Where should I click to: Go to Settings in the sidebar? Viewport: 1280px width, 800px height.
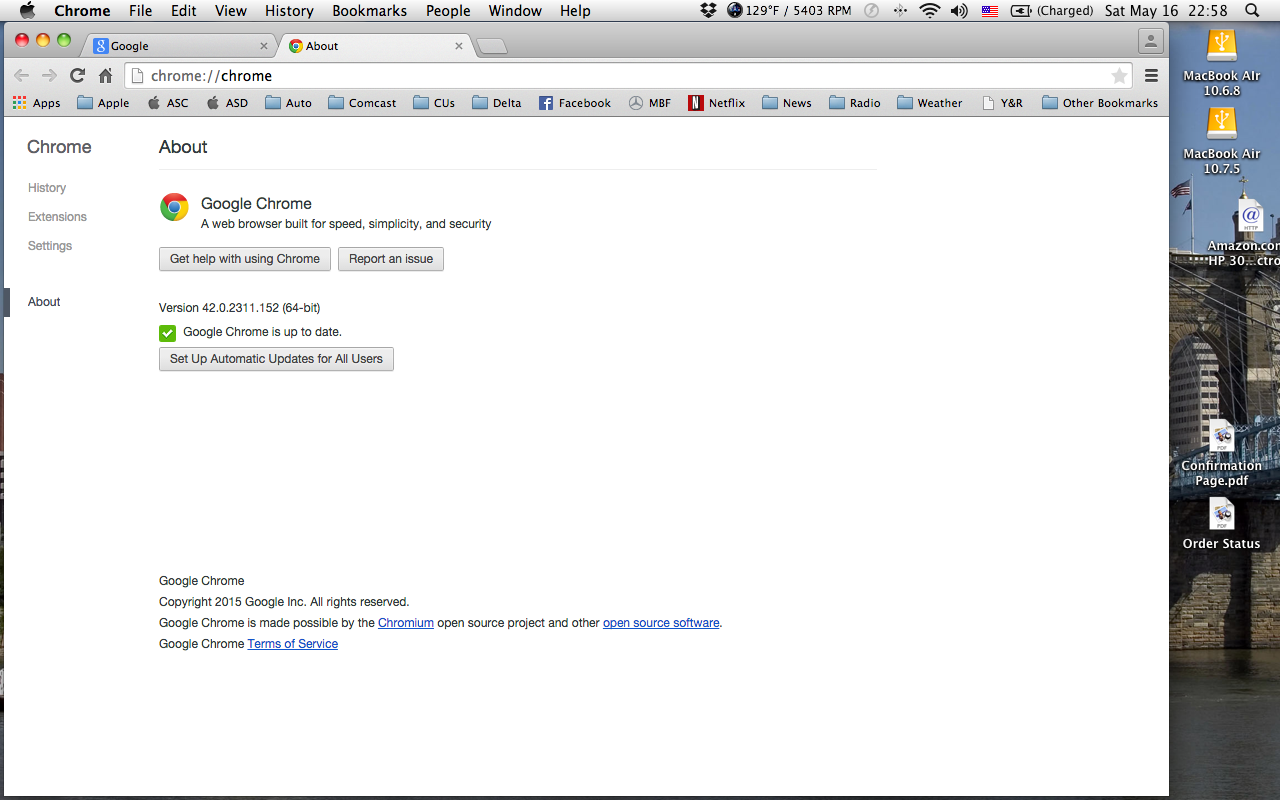pyautogui.click(x=50, y=246)
